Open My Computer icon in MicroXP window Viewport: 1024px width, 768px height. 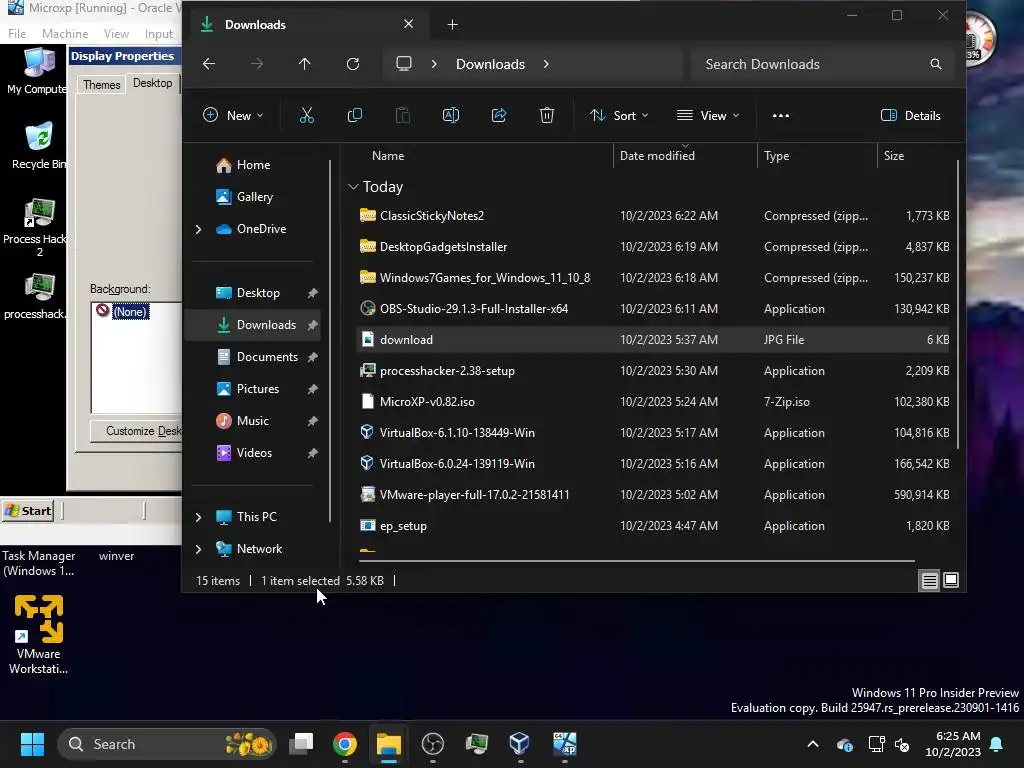point(39,71)
